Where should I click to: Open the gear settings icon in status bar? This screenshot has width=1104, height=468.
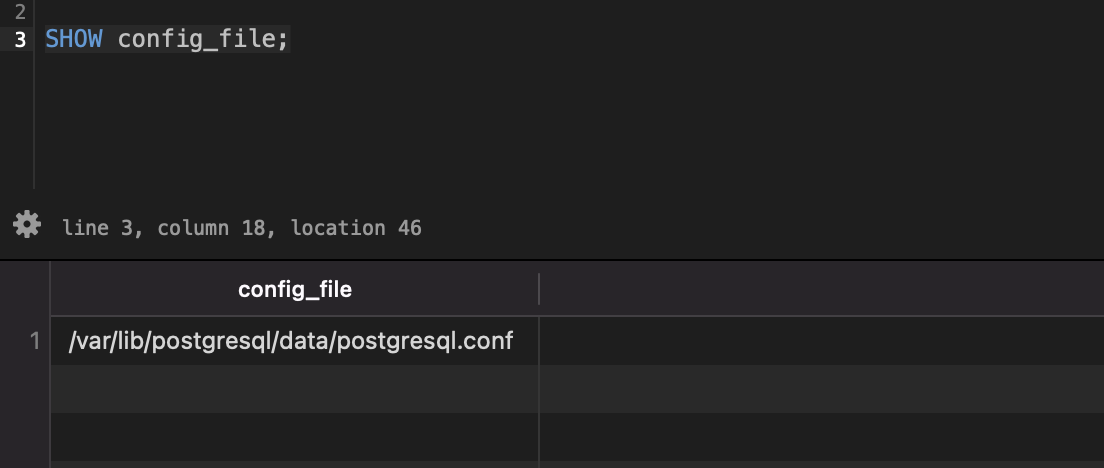[x=27, y=225]
